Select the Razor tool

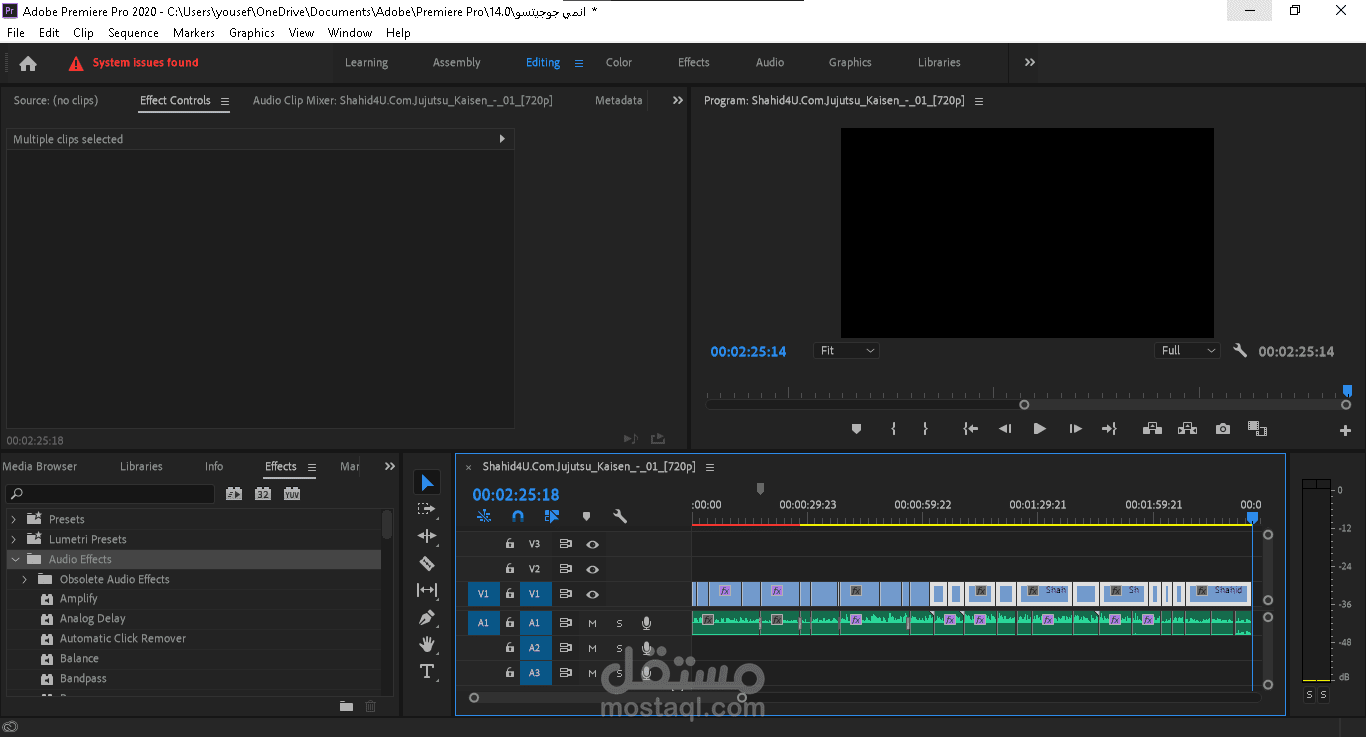[x=427, y=563]
